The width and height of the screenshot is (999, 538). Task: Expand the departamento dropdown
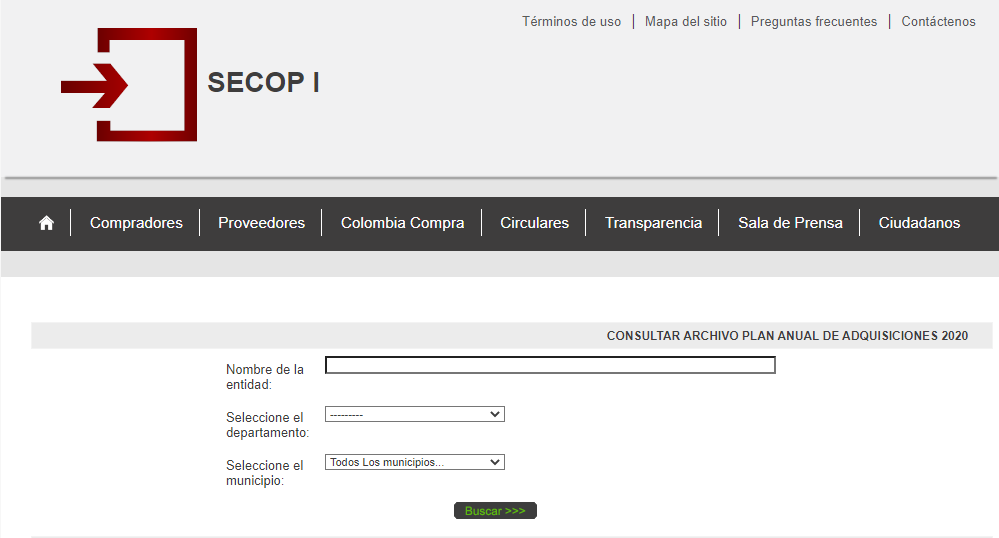(415, 414)
